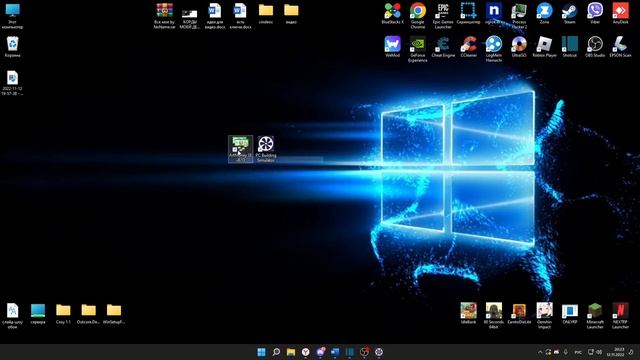
Task: Select the 'есть ключи.docx' Word file
Action: coord(240,16)
